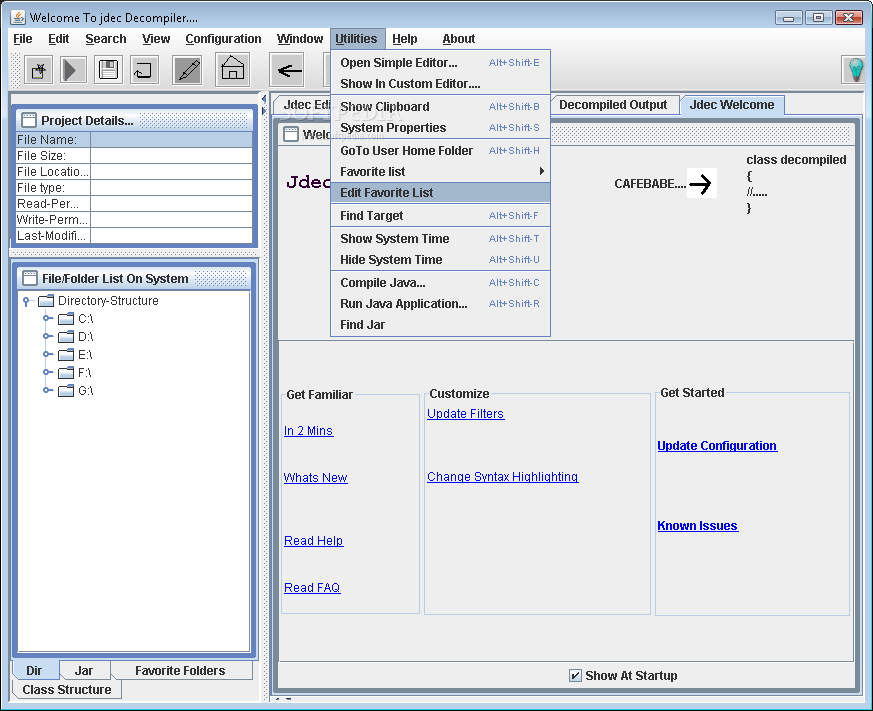Choose Run Java Application... item

440,304
